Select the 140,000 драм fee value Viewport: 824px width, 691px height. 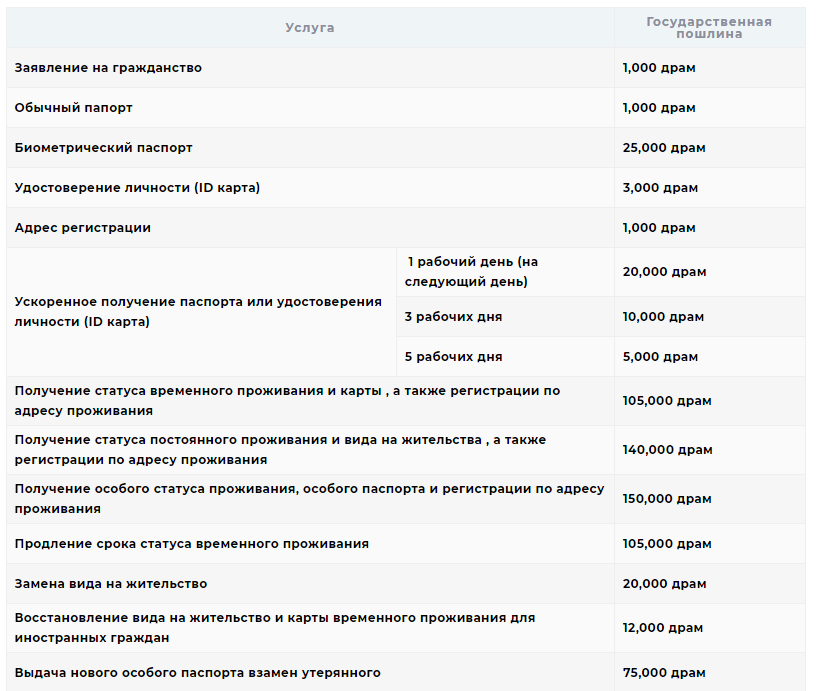(667, 450)
